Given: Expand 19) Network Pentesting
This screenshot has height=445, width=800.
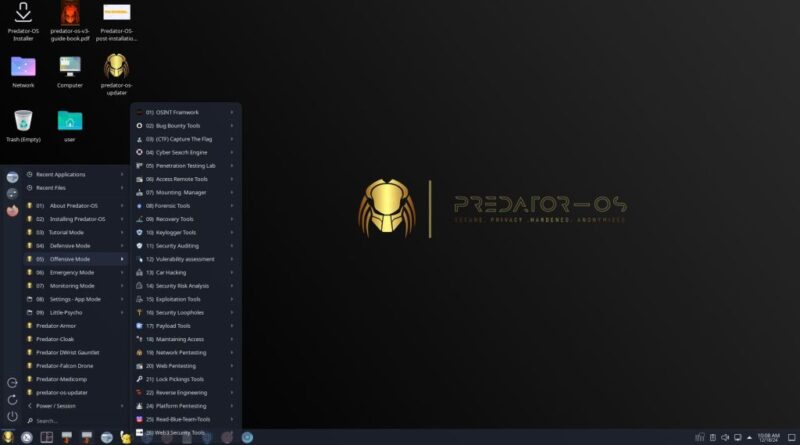Looking at the screenshot, I should pyautogui.click(x=186, y=353).
